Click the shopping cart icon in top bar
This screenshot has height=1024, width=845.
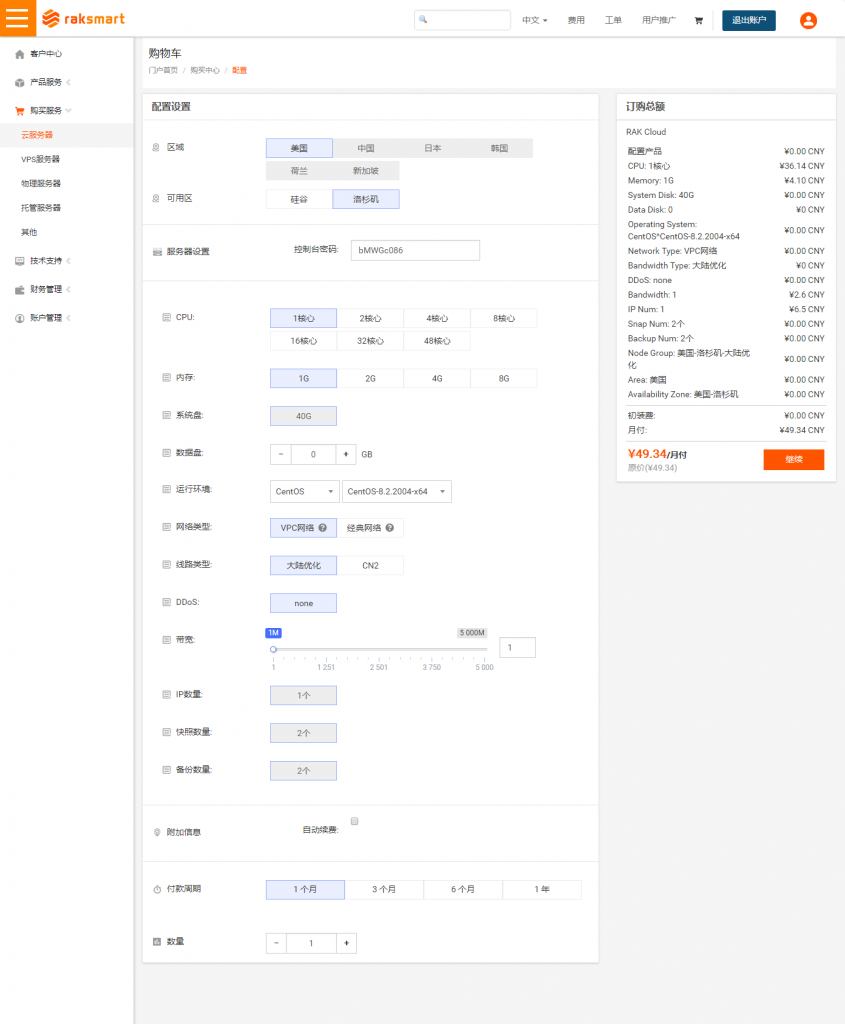699,19
